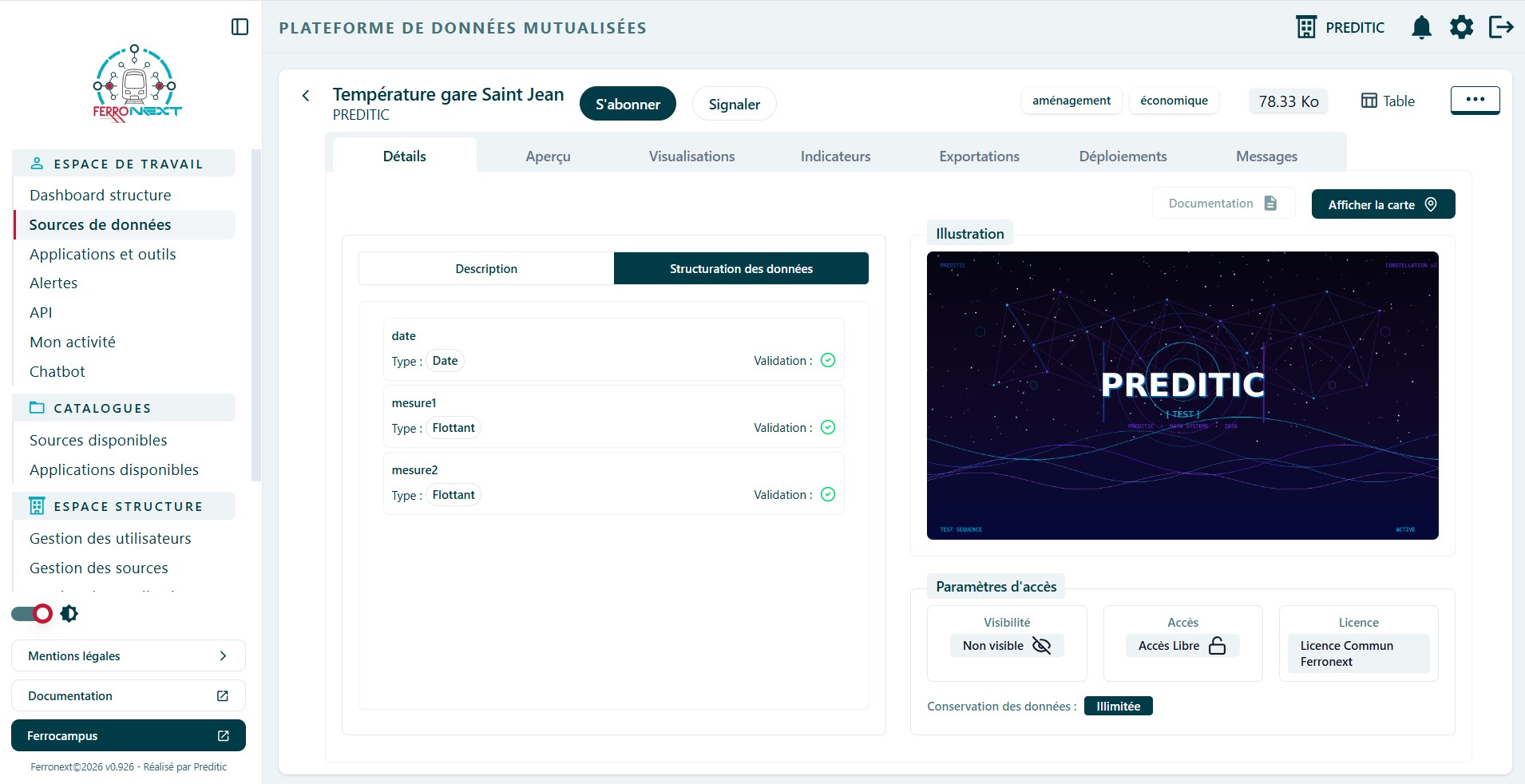Open the Exportations tab
Image resolution: width=1525 pixels, height=784 pixels.
click(x=980, y=156)
